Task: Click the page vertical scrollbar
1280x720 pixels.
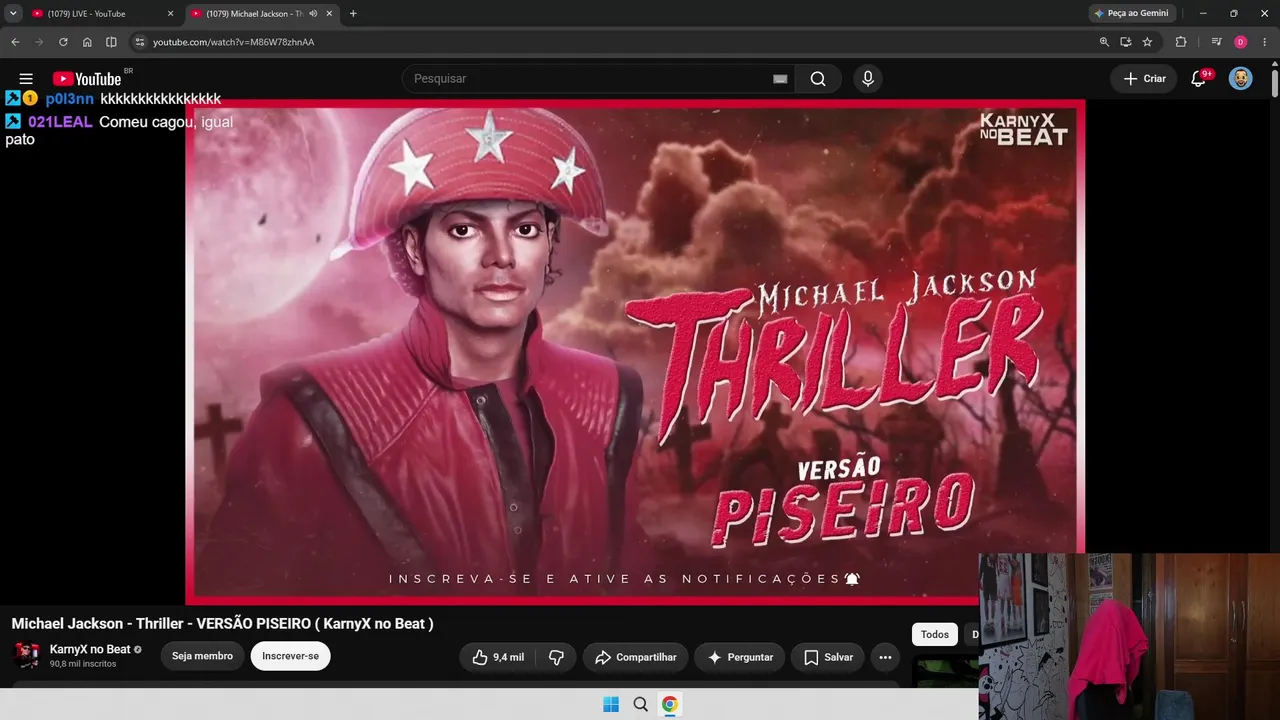Action: pyautogui.click(x=1274, y=85)
